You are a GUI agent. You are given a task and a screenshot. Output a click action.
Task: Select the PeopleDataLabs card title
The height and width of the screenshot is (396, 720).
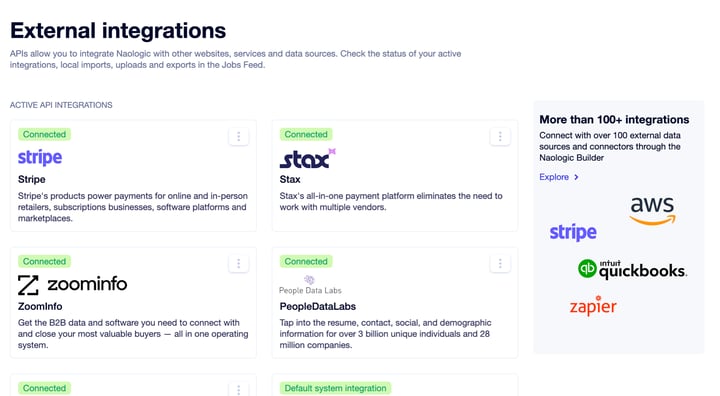[x=318, y=306]
